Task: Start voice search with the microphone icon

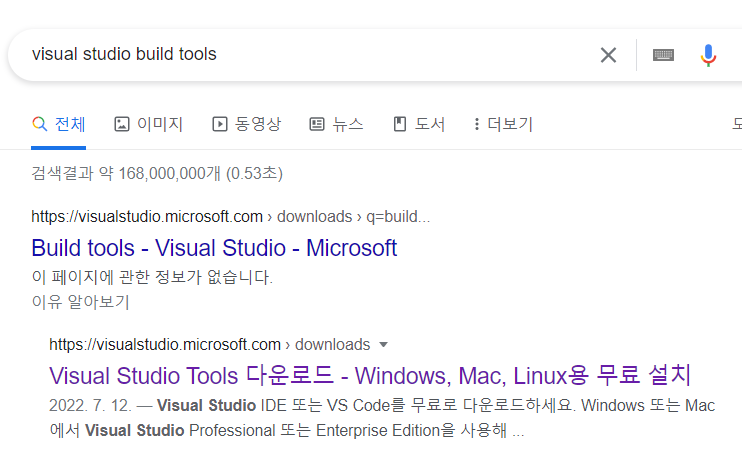Action: (x=708, y=55)
